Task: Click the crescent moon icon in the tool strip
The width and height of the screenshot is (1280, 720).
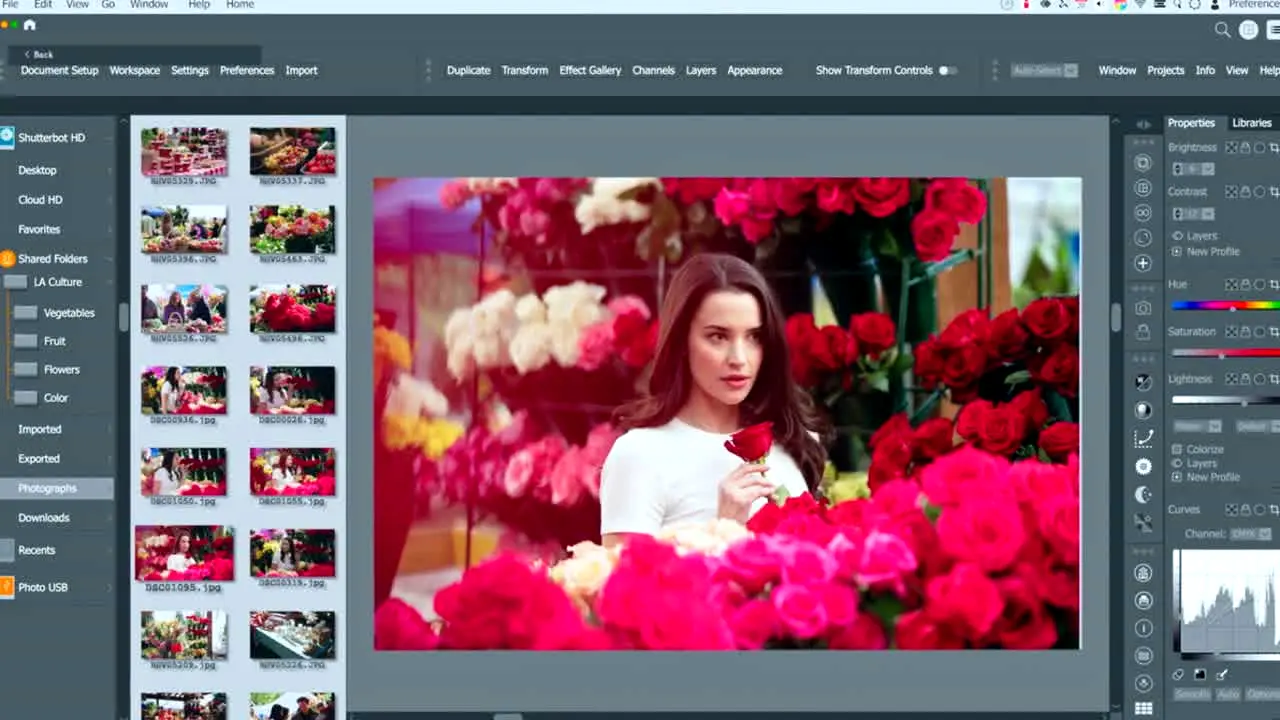Action: tap(1143, 494)
